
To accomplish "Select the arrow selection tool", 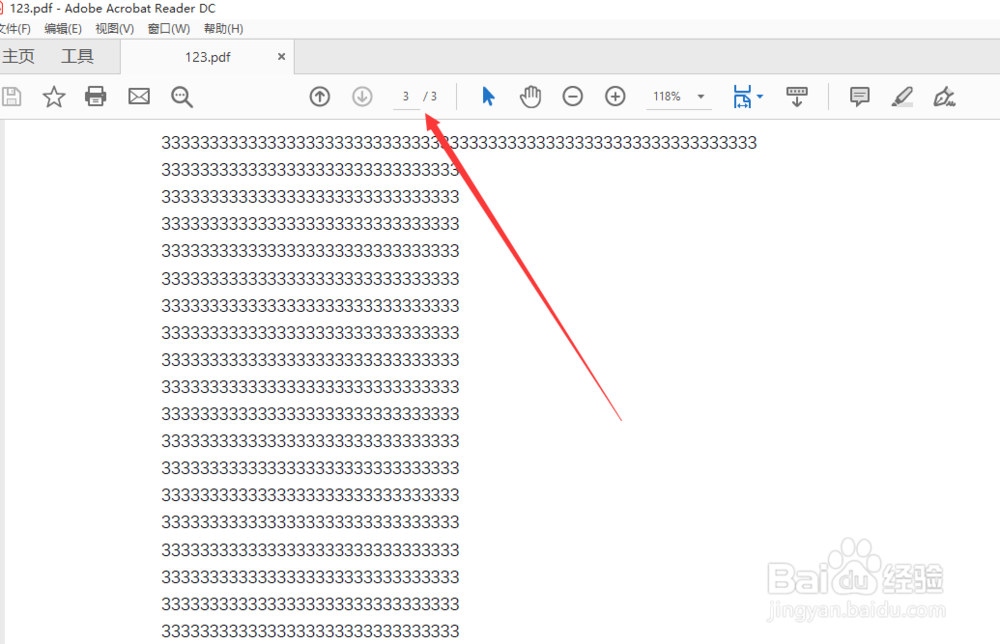I will click(x=488, y=96).
